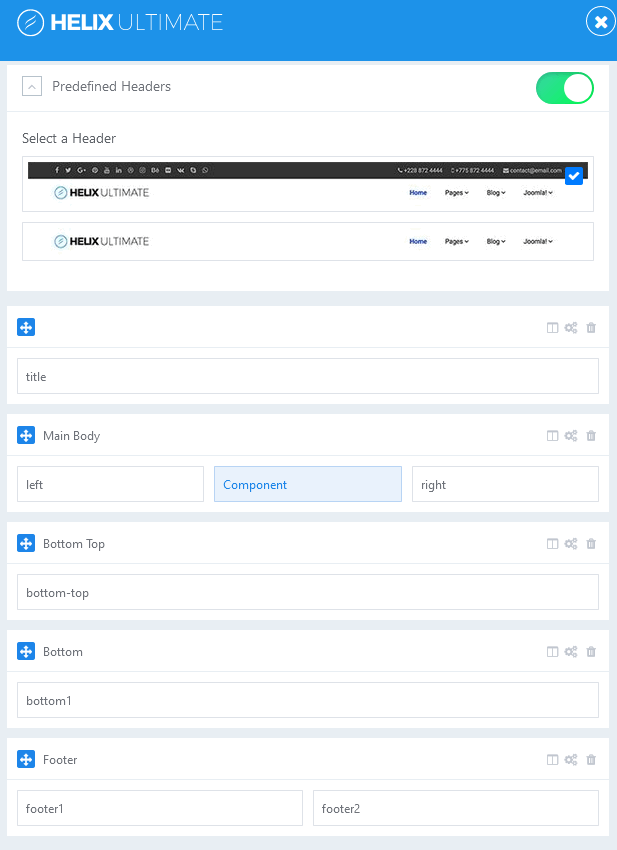The image size is (617, 850).
Task: Close the layout builder panel
Action: (600, 20)
